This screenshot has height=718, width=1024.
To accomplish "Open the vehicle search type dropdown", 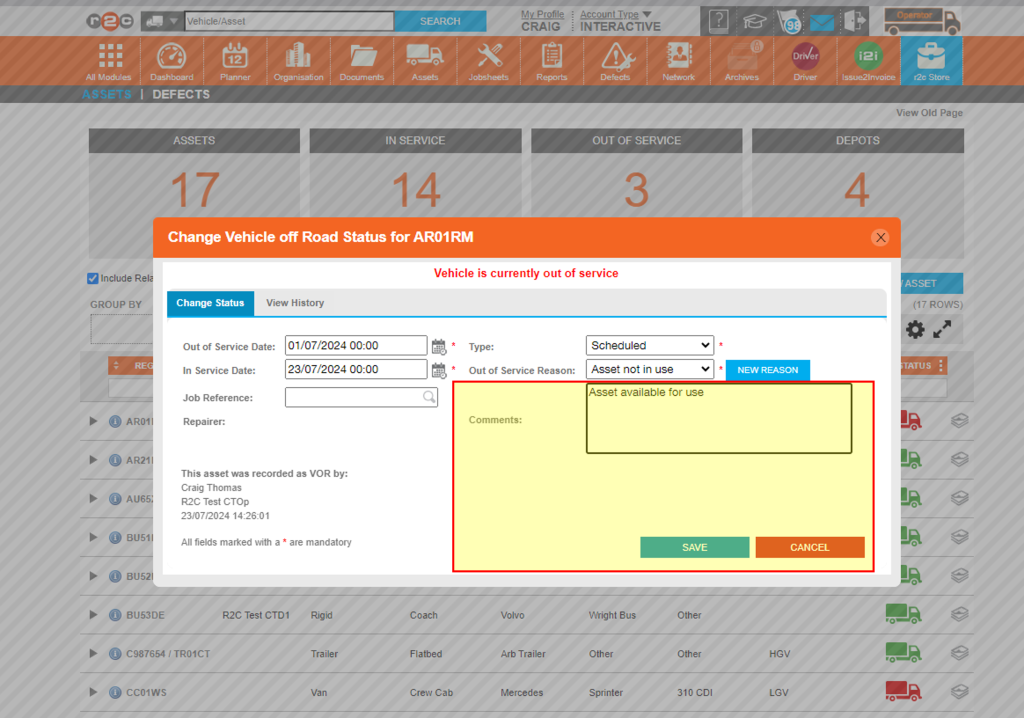I will tap(161, 21).
